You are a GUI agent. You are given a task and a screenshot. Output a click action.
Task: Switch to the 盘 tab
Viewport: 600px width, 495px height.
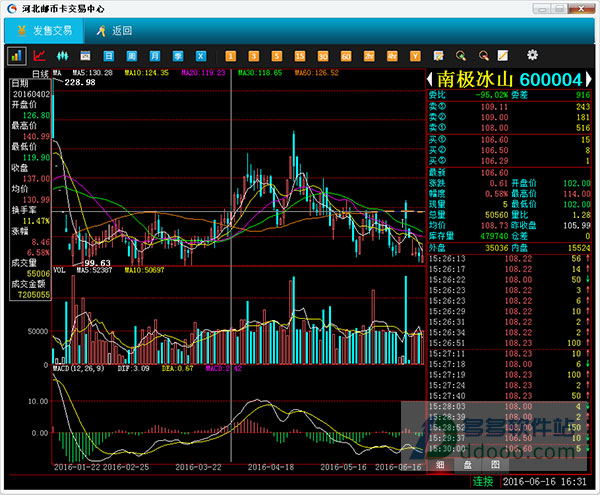[x=468, y=465]
